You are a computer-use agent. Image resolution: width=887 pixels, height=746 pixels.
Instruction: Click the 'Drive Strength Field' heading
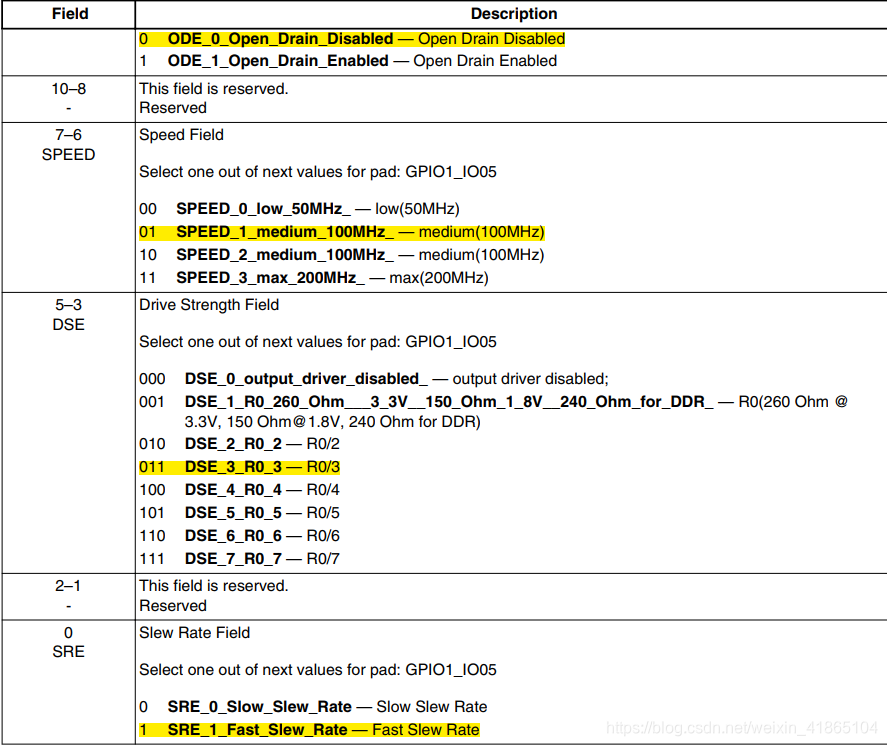pyautogui.click(x=209, y=305)
